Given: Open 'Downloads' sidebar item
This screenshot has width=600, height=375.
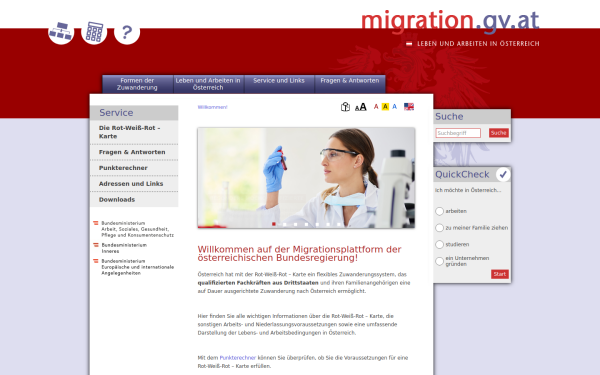Looking at the screenshot, I should [x=134, y=200].
